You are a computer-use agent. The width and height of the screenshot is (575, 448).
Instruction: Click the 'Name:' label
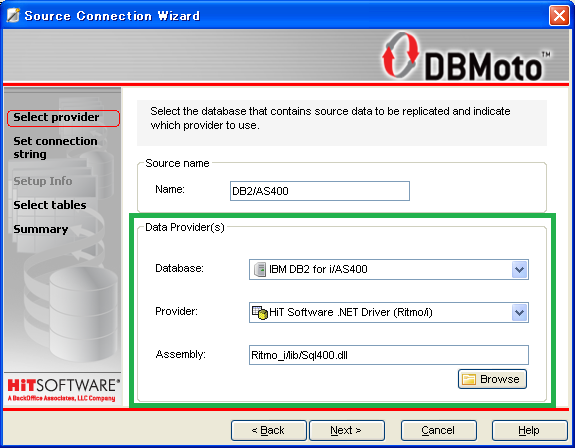170,189
